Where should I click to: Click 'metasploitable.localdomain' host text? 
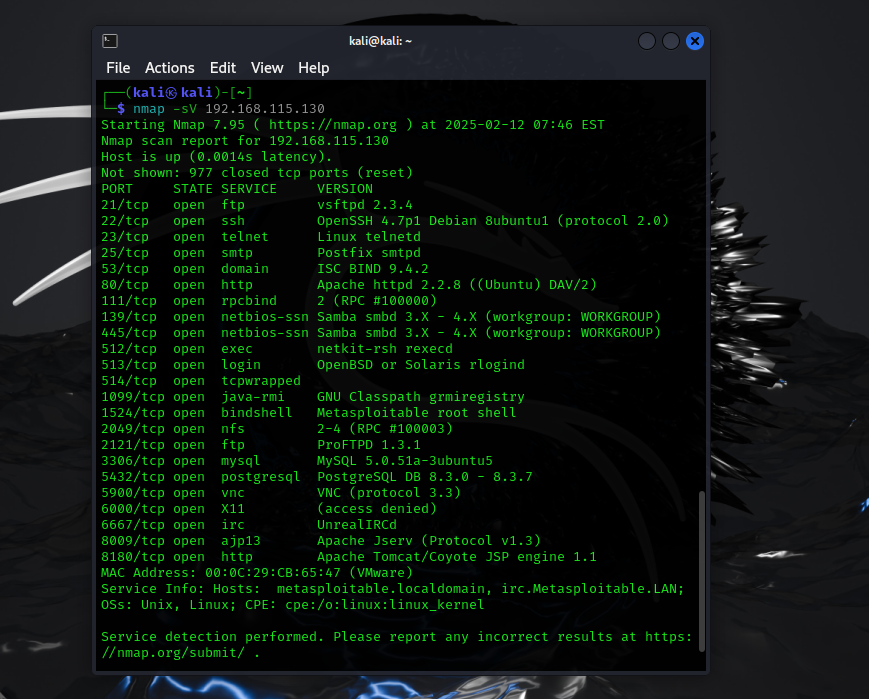click(381, 589)
